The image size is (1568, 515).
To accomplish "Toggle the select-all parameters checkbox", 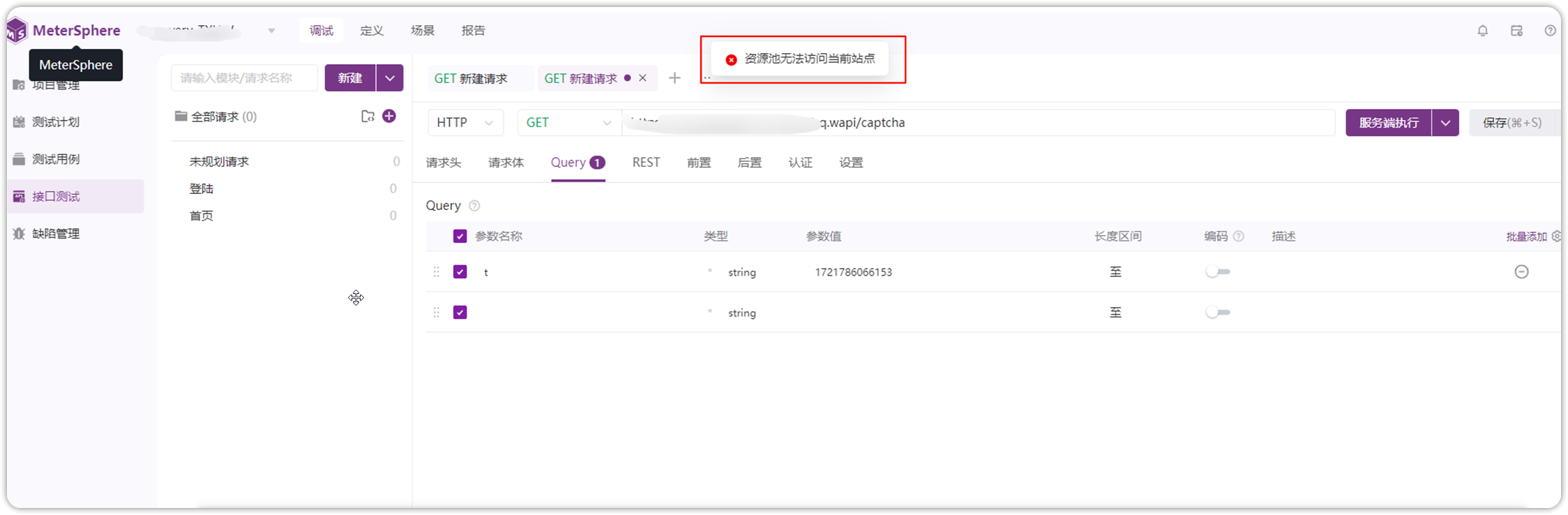I will click(460, 237).
